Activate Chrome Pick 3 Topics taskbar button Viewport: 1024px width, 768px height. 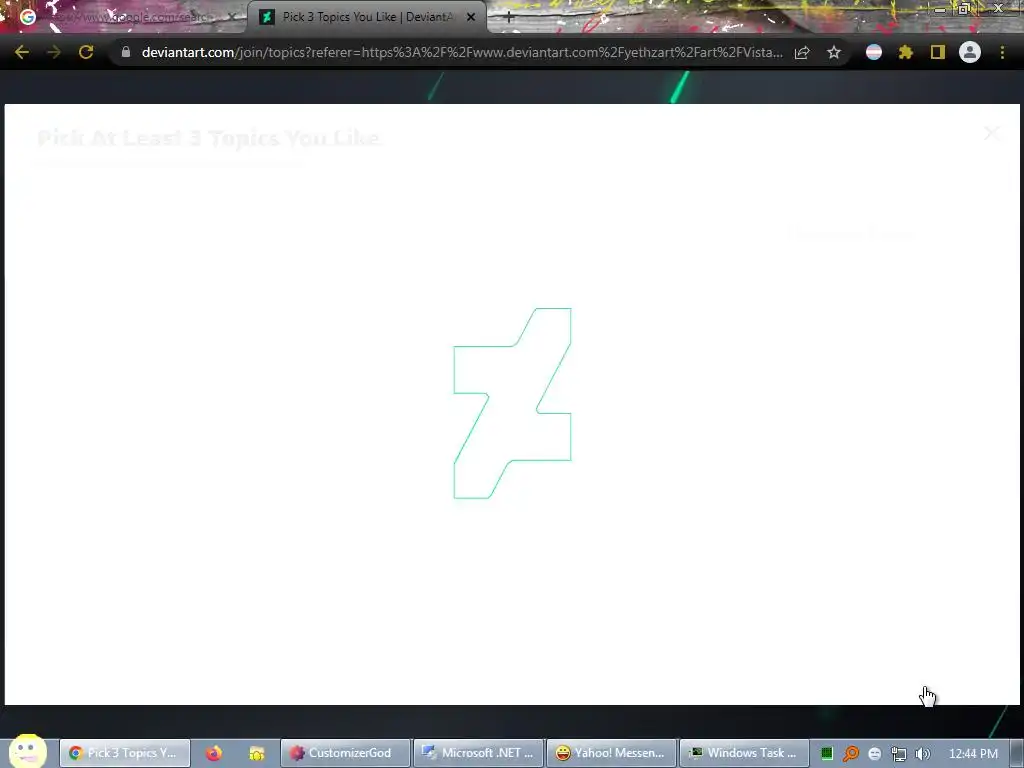(125, 753)
